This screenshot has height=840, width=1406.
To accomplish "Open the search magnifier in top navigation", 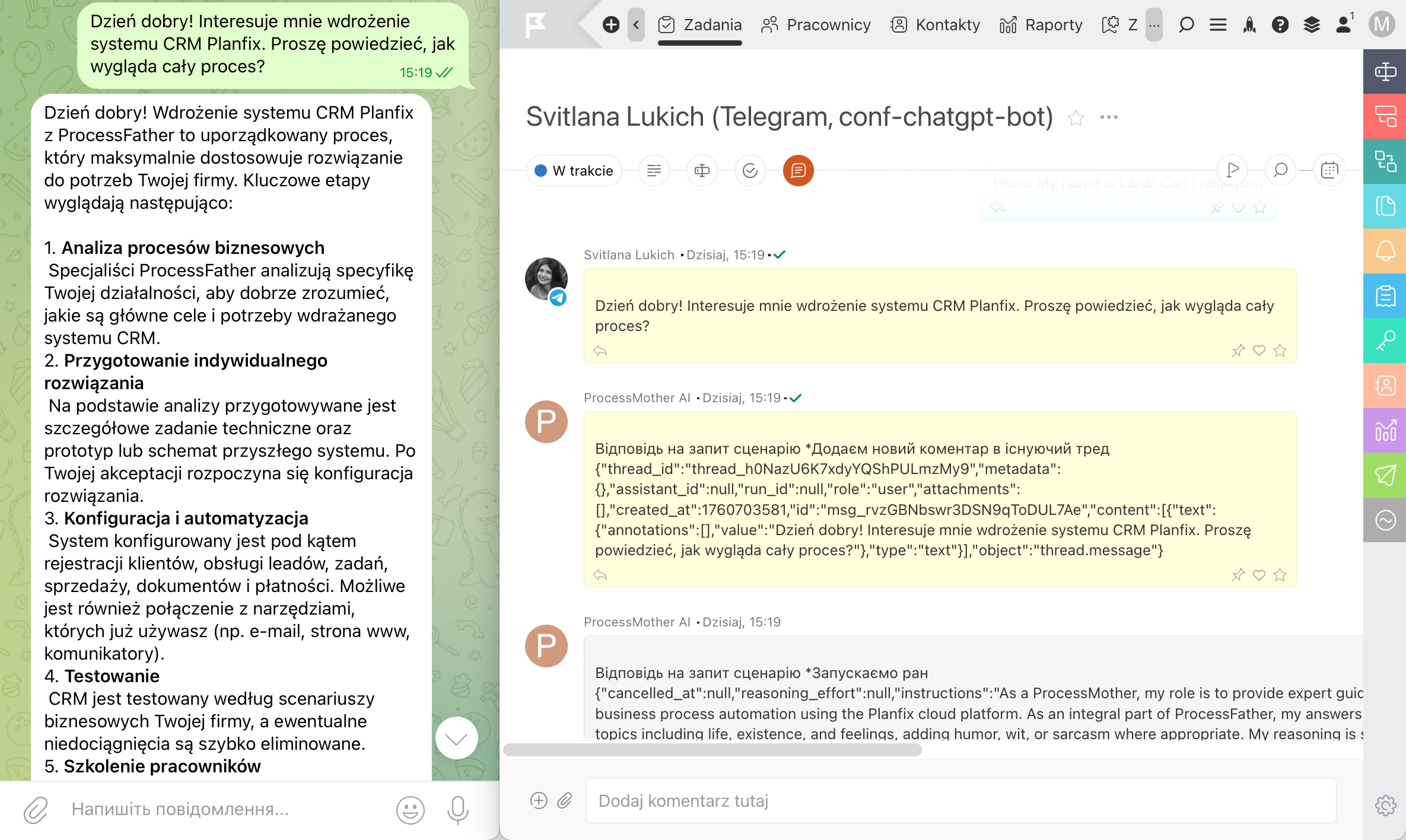I will tap(1186, 25).
